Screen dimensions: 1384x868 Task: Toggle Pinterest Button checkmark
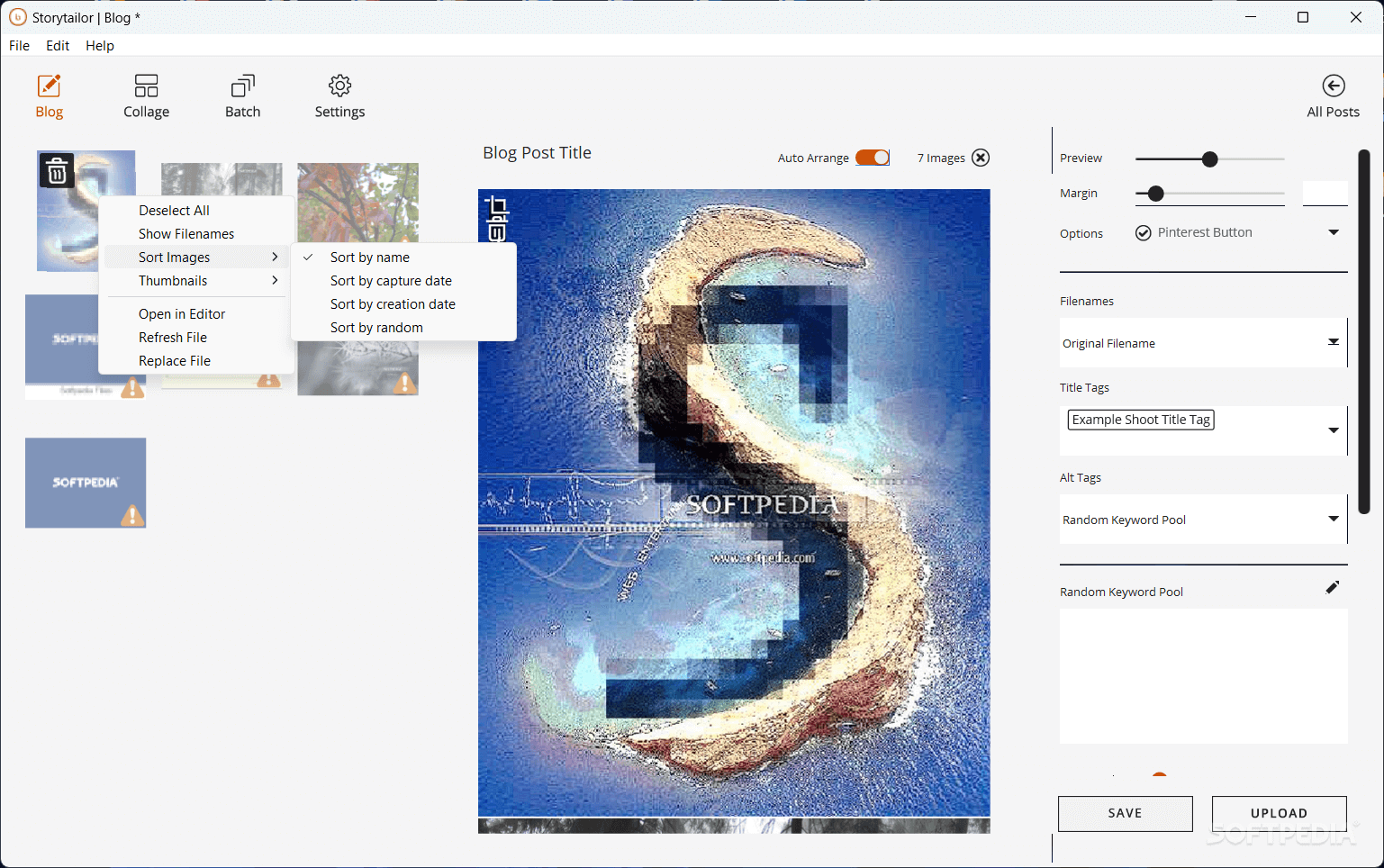pos(1143,233)
